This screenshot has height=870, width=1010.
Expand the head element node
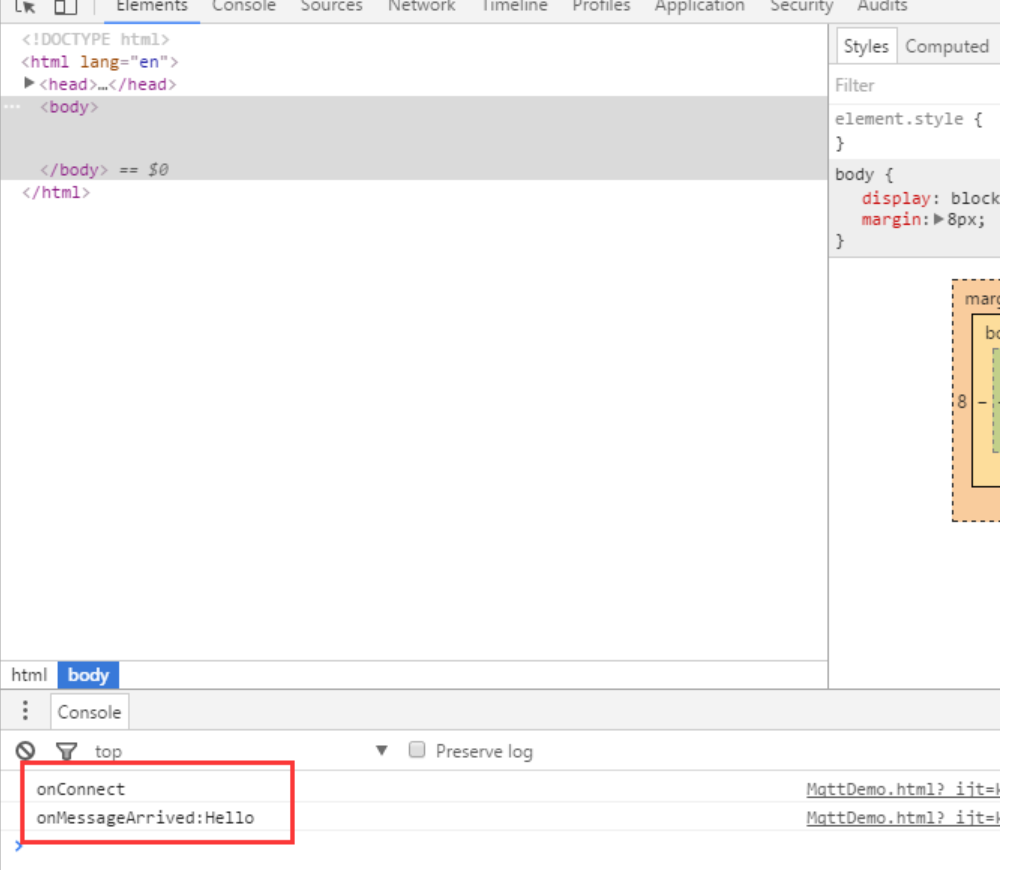[29, 84]
